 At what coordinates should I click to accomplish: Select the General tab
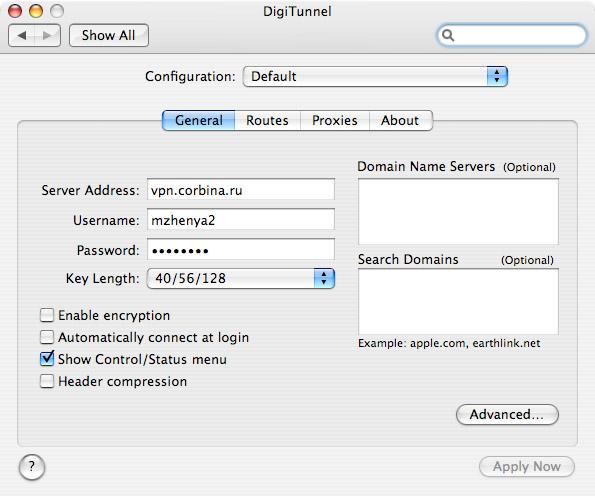(198, 121)
